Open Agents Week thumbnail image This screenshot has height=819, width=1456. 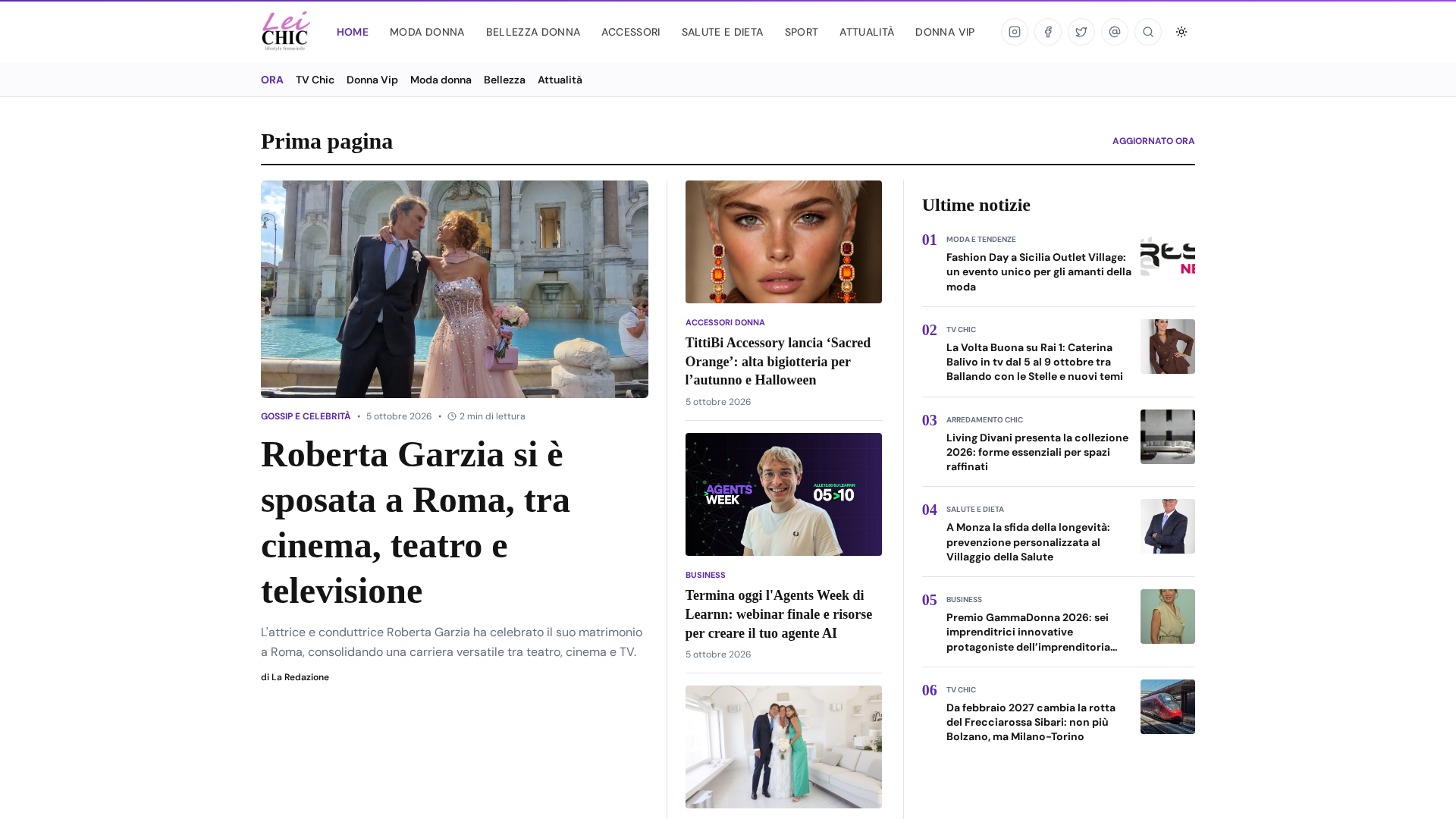tap(783, 494)
